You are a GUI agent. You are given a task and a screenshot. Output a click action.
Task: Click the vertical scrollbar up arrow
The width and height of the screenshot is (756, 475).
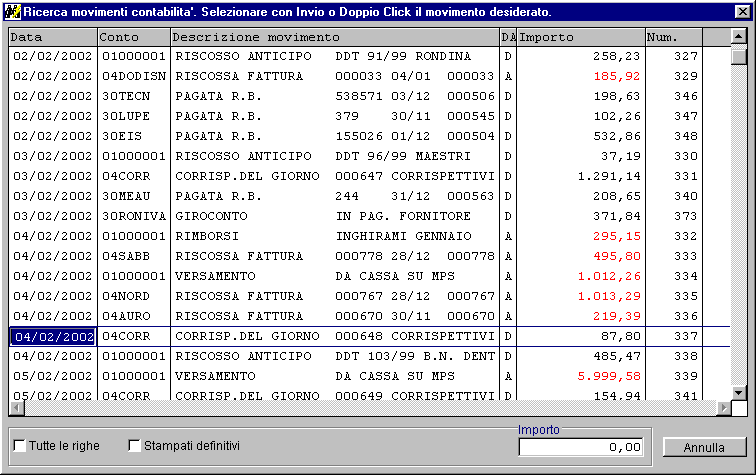(739, 36)
